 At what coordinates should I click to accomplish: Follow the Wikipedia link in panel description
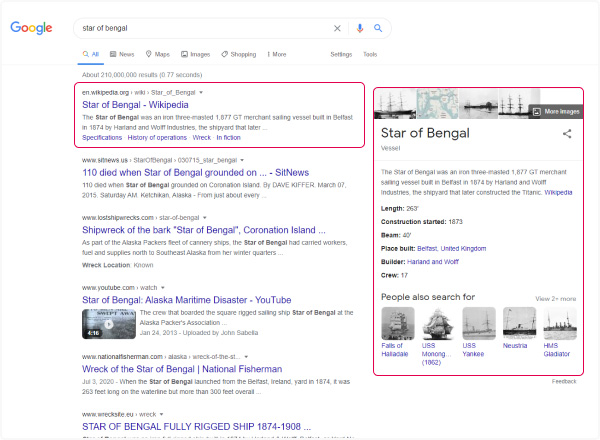(558, 192)
